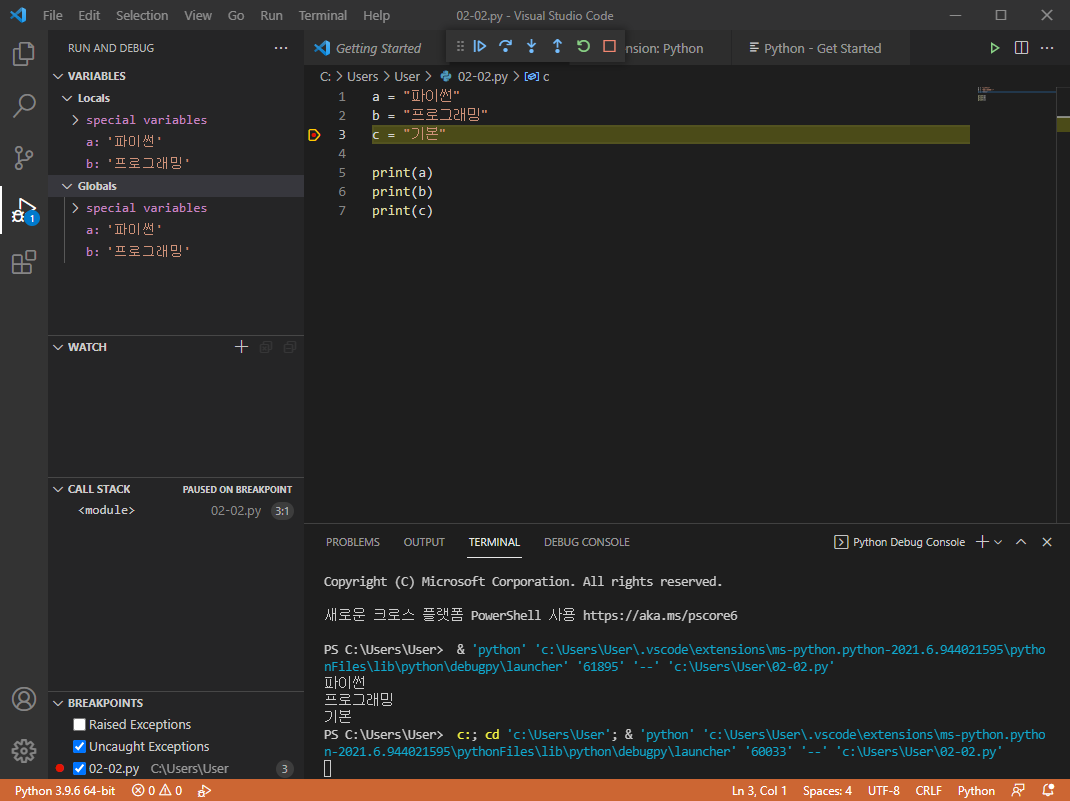Viewport: 1070px width, 801px height.
Task: Click Step Out in debug toolbar
Action: coord(558,46)
